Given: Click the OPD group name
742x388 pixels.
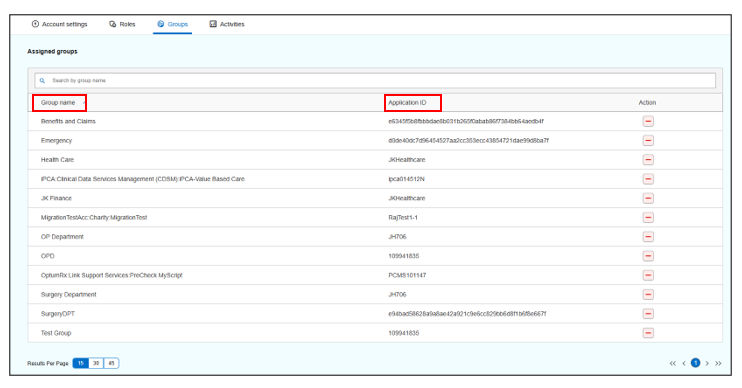Looking at the screenshot, I should [x=48, y=256].
